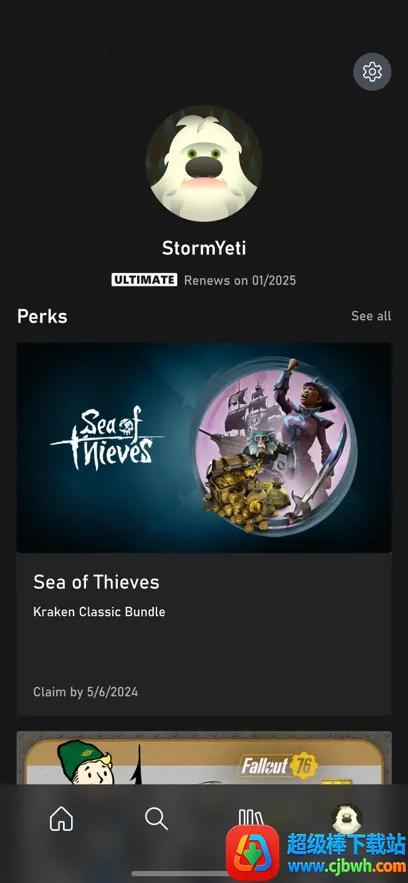Tap the pirate character bundle artwork
The image size is (408, 883).
point(275,445)
